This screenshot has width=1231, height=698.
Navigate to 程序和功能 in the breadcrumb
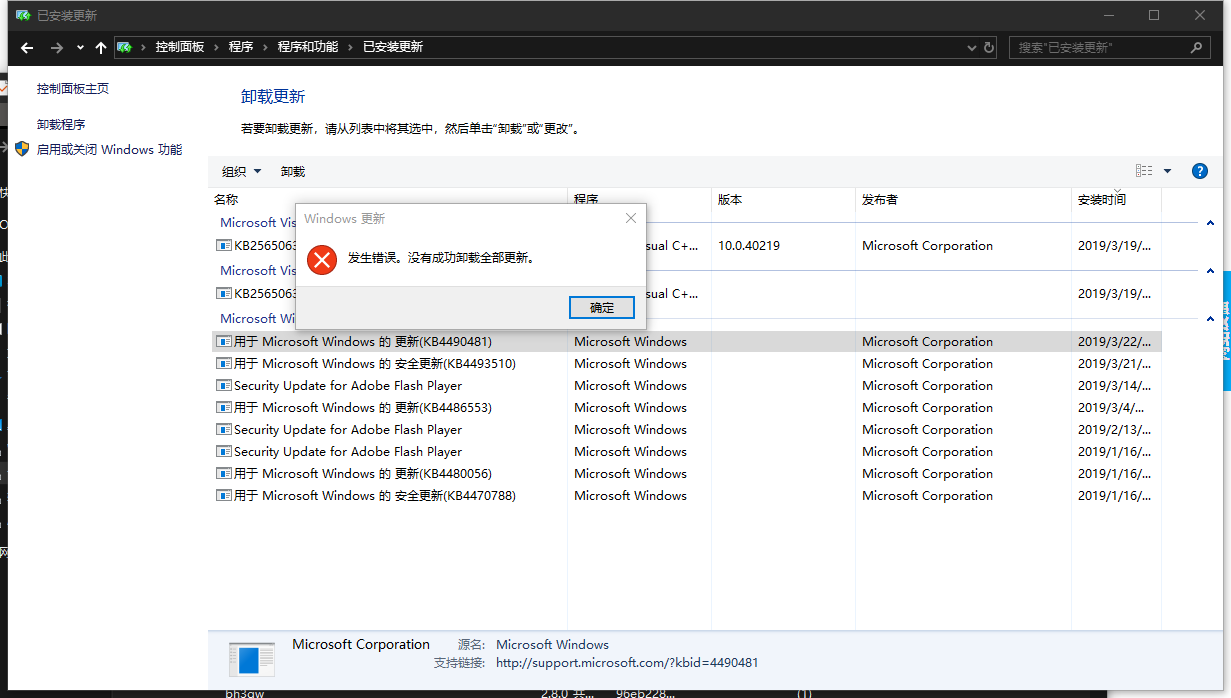point(308,47)
